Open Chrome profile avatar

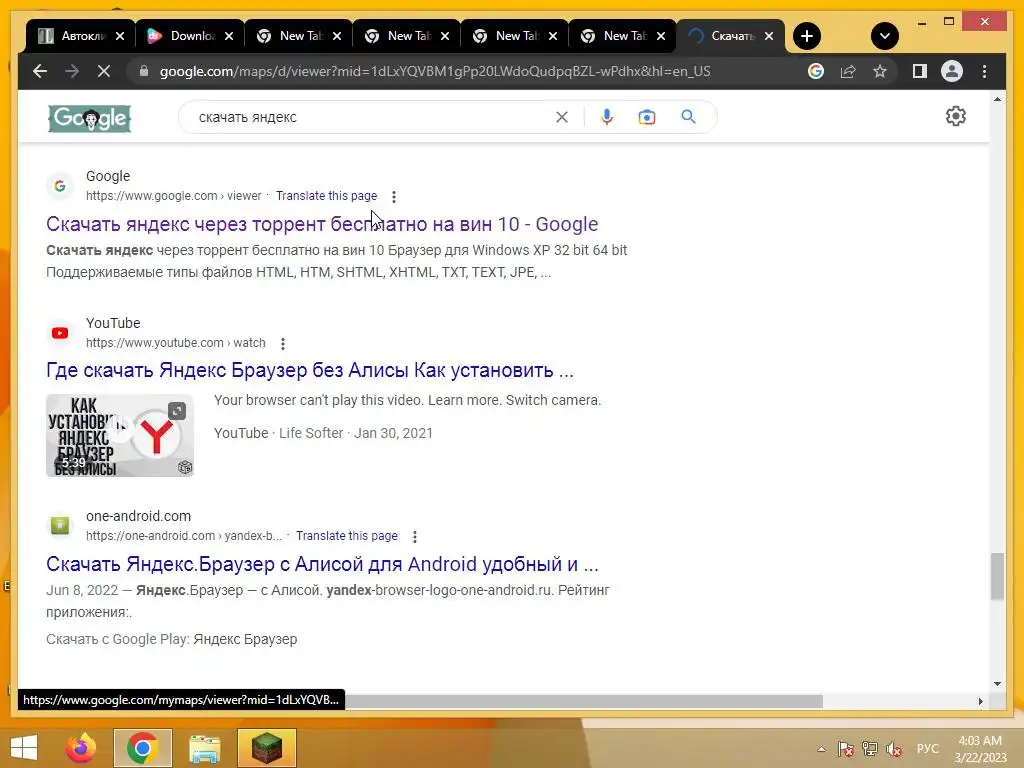(x=952, y=71)
